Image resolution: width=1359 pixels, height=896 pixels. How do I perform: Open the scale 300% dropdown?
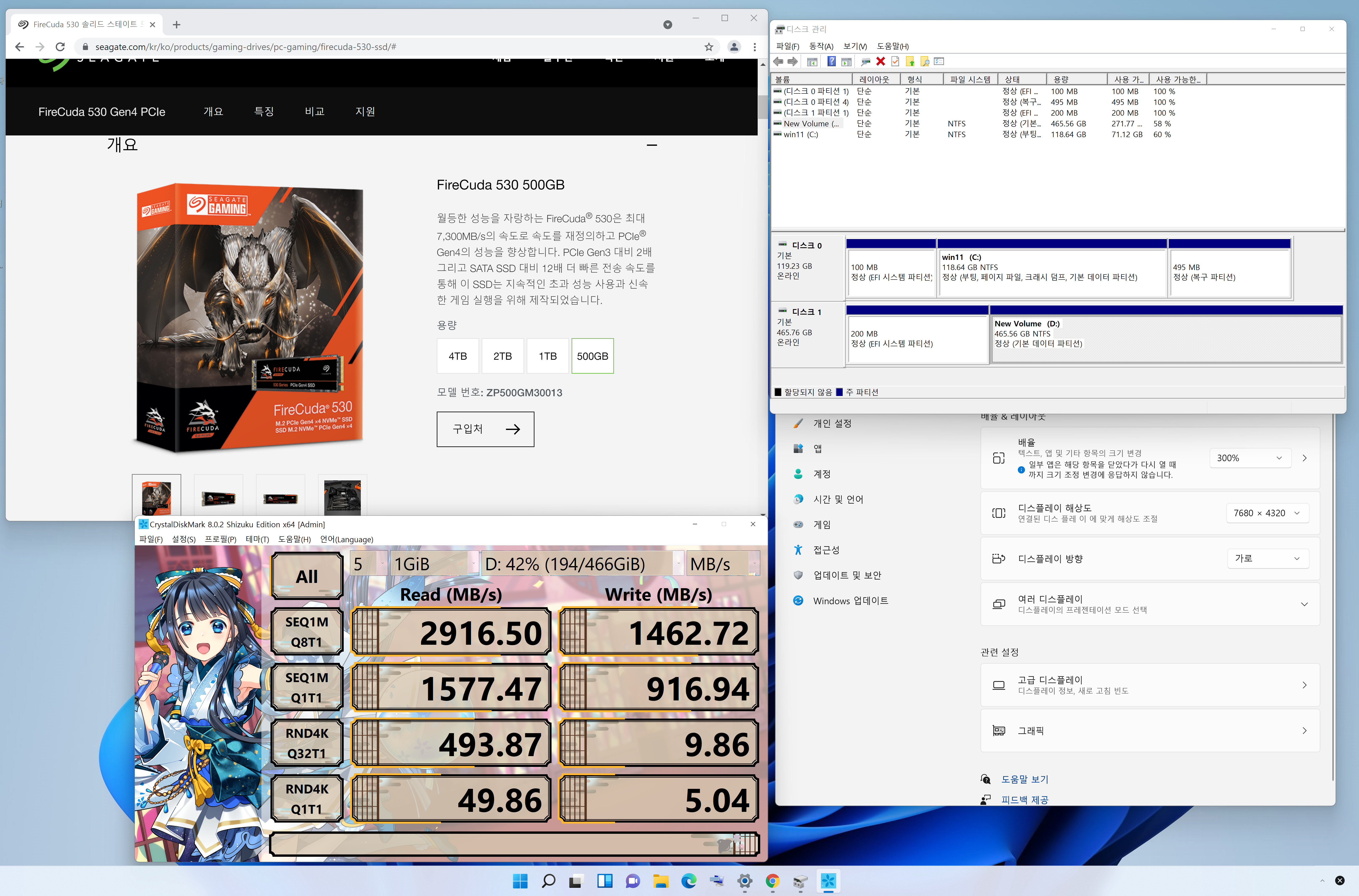tap(1250, 458)
